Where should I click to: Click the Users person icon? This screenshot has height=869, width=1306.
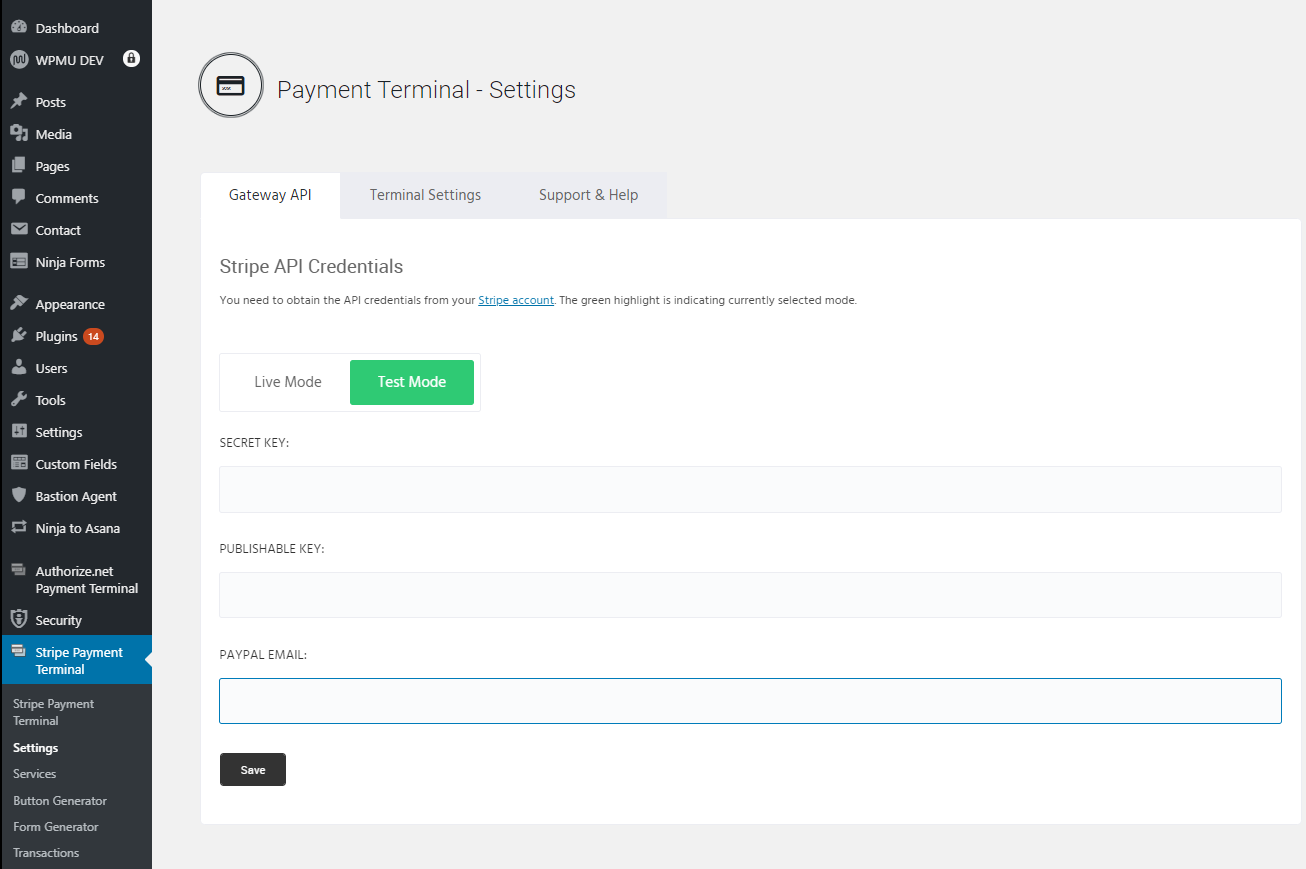[x=18, y=368]
